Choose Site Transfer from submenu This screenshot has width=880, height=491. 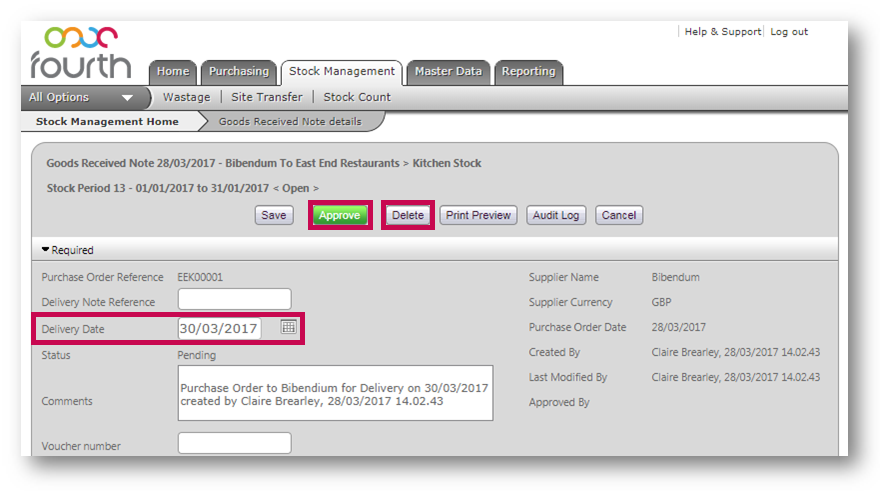266,98
